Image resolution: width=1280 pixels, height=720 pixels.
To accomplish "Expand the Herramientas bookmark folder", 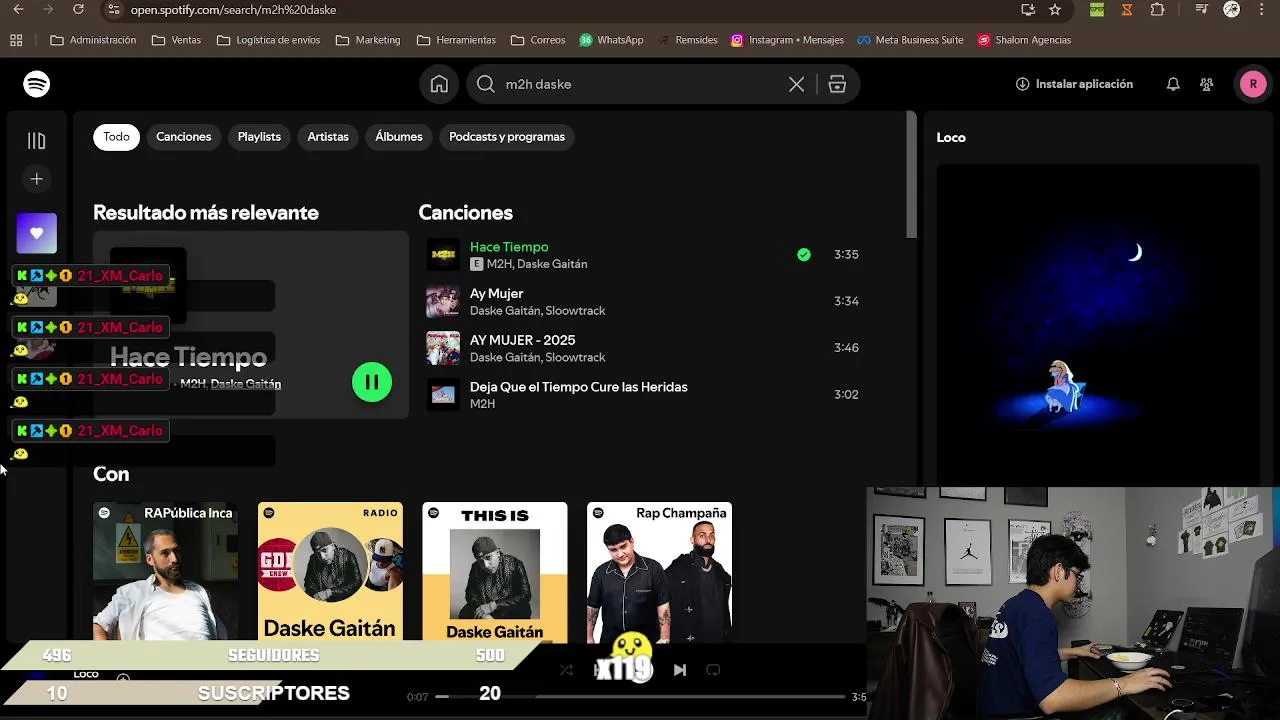I will [x=456, y=40].
